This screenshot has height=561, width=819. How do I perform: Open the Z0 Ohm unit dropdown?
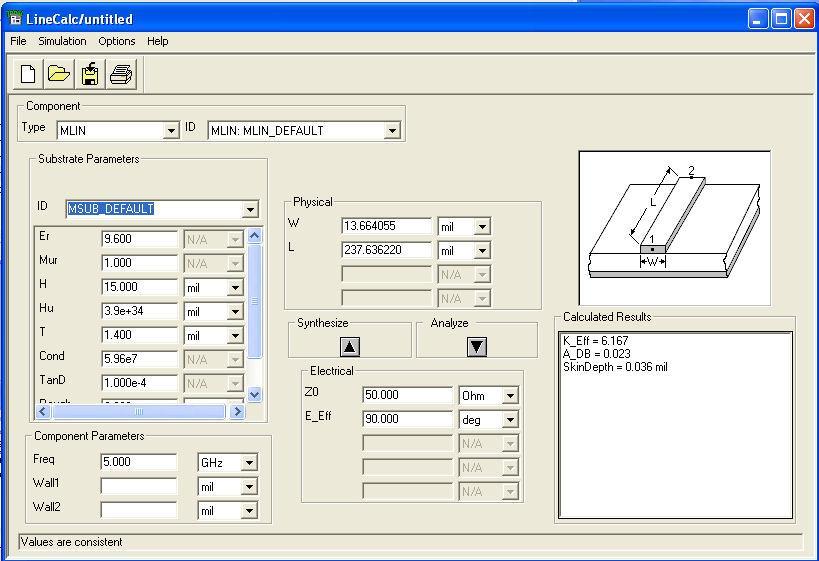coord(510,395)
